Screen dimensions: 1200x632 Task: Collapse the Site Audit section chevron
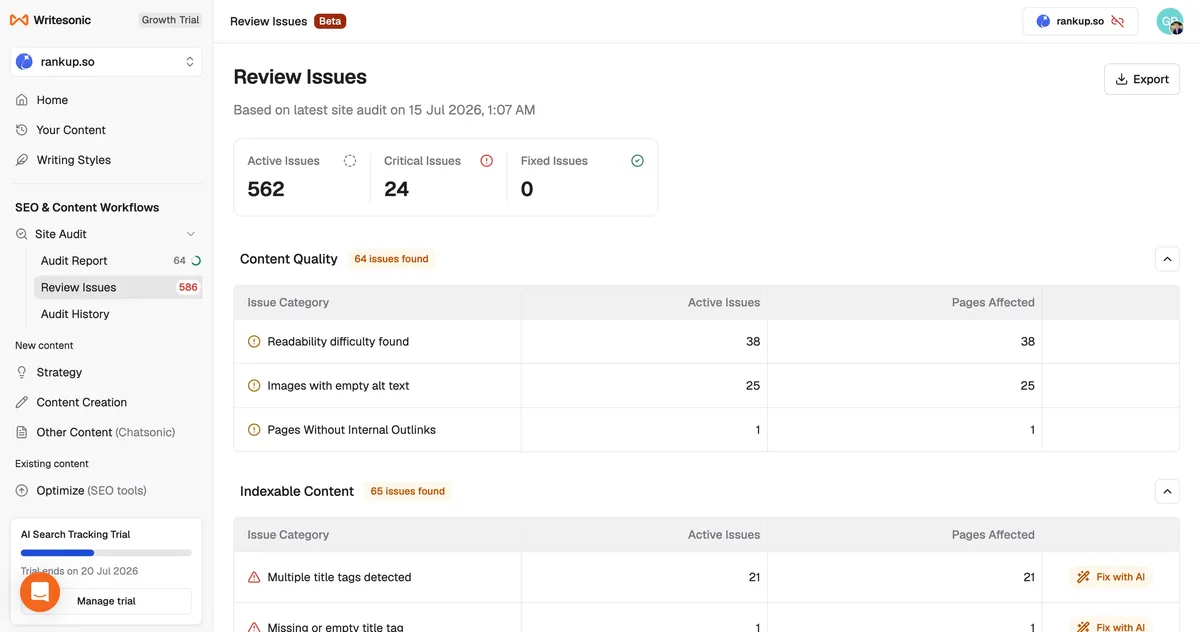[x=191, y=234]
